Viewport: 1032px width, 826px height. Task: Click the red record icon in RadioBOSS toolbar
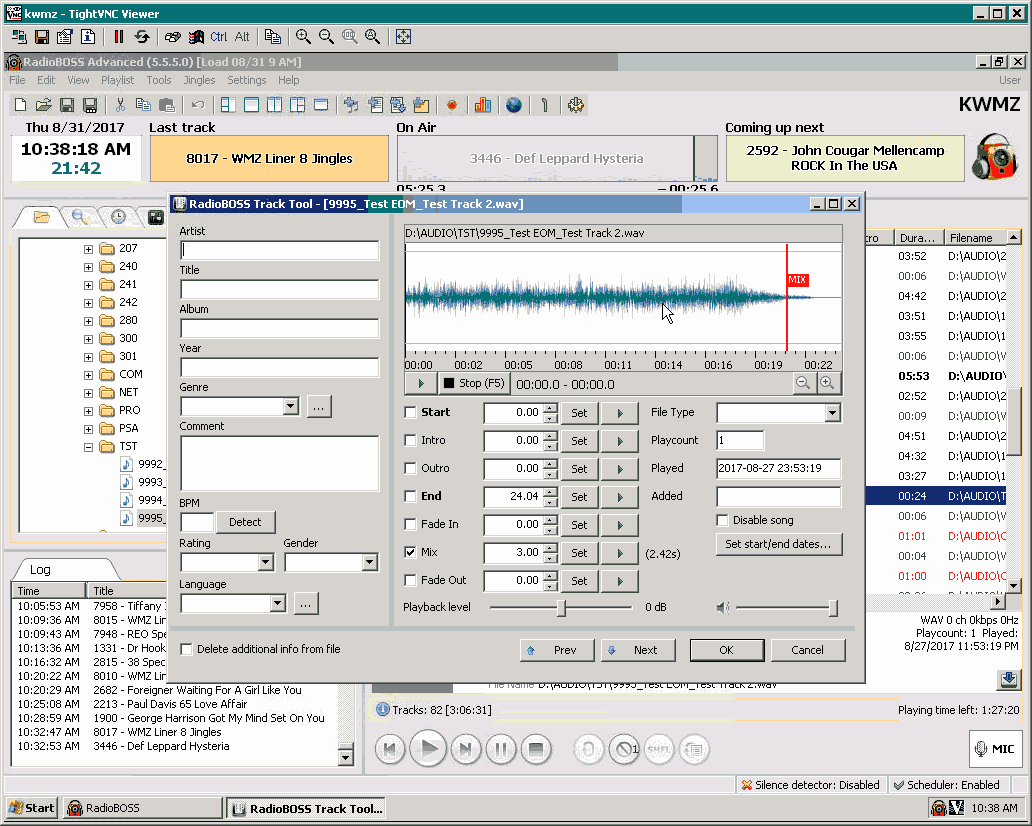[452, 105]
